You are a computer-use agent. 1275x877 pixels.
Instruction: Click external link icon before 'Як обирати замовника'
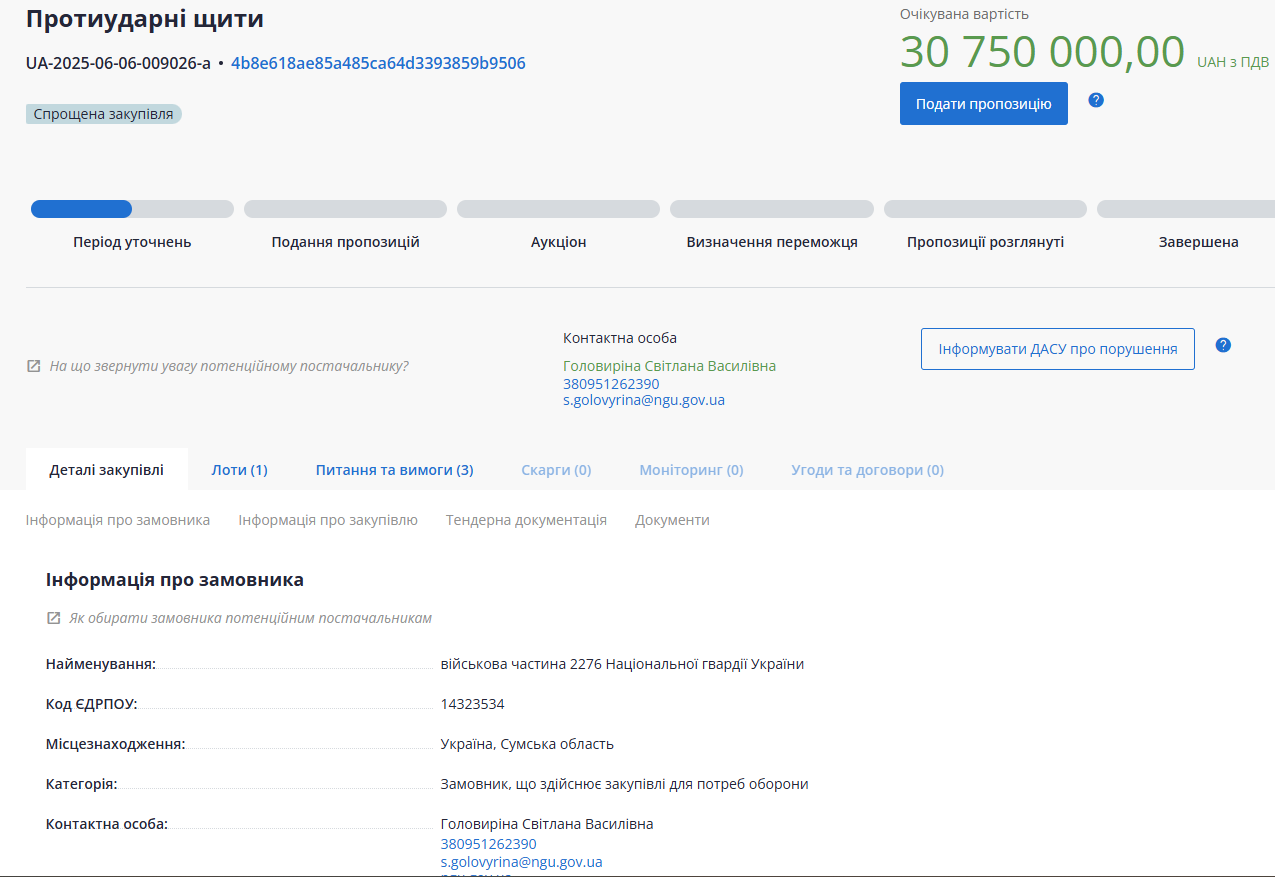click(54, 618)
